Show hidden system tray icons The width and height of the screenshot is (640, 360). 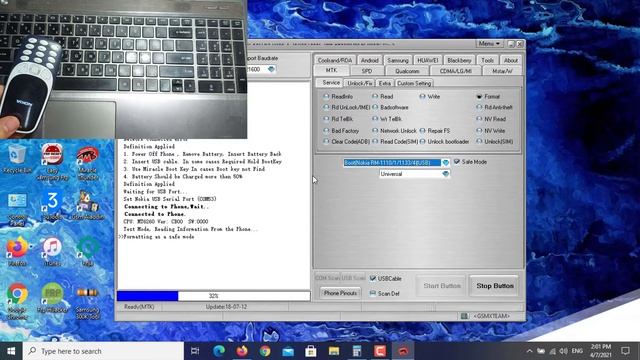pos(529,351)
